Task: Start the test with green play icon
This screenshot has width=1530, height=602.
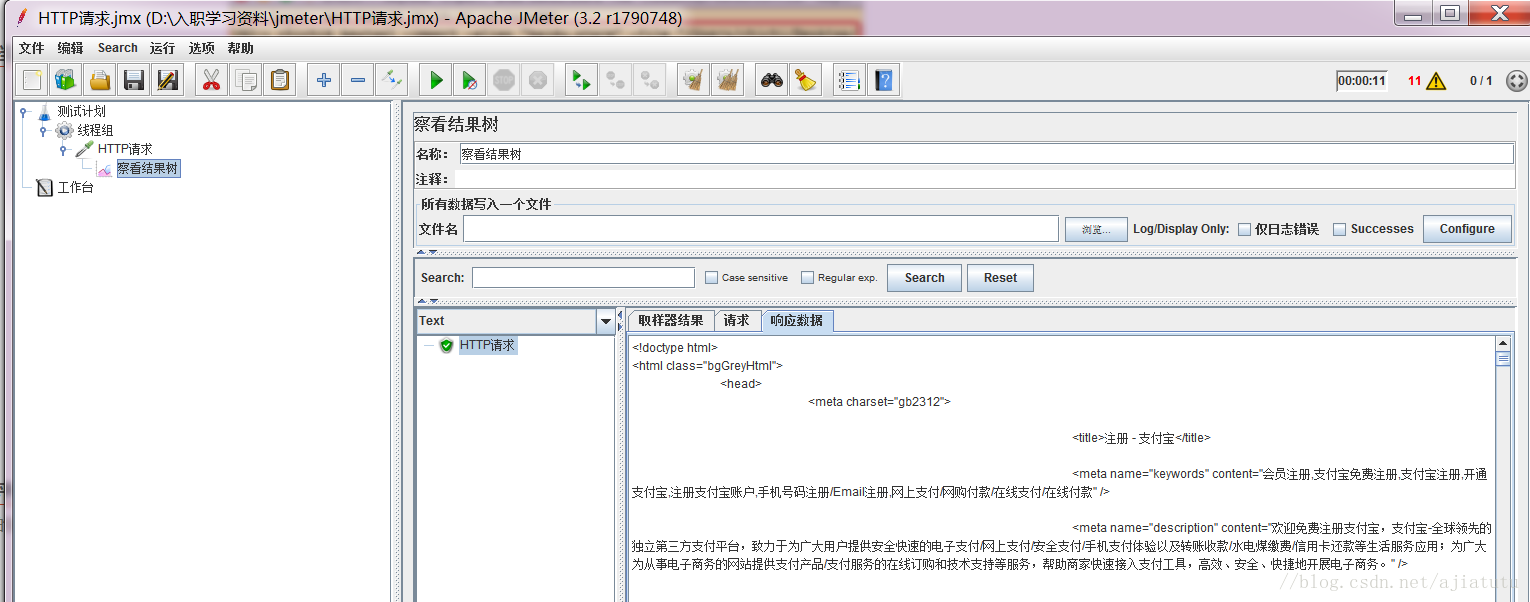Action: pyautogui.click(x=435, y=80)
